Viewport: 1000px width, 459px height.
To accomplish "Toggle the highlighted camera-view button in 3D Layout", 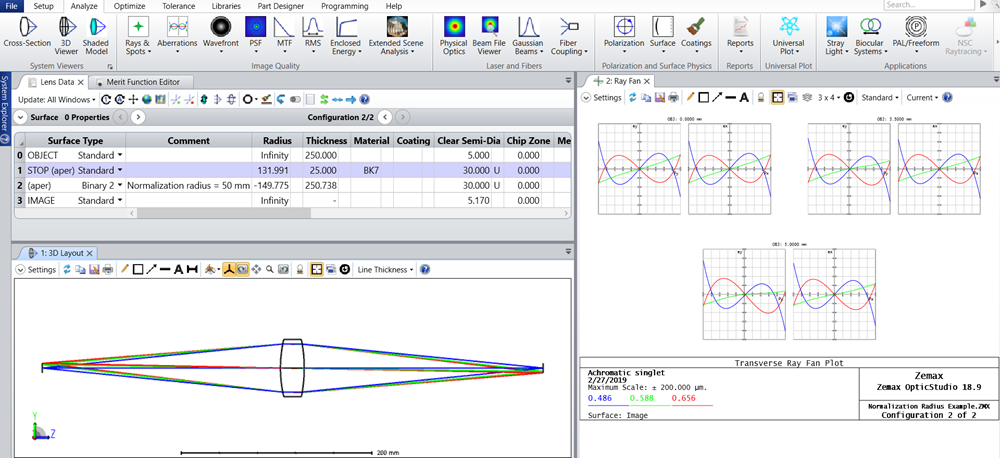I will click(x=242, y=270).
